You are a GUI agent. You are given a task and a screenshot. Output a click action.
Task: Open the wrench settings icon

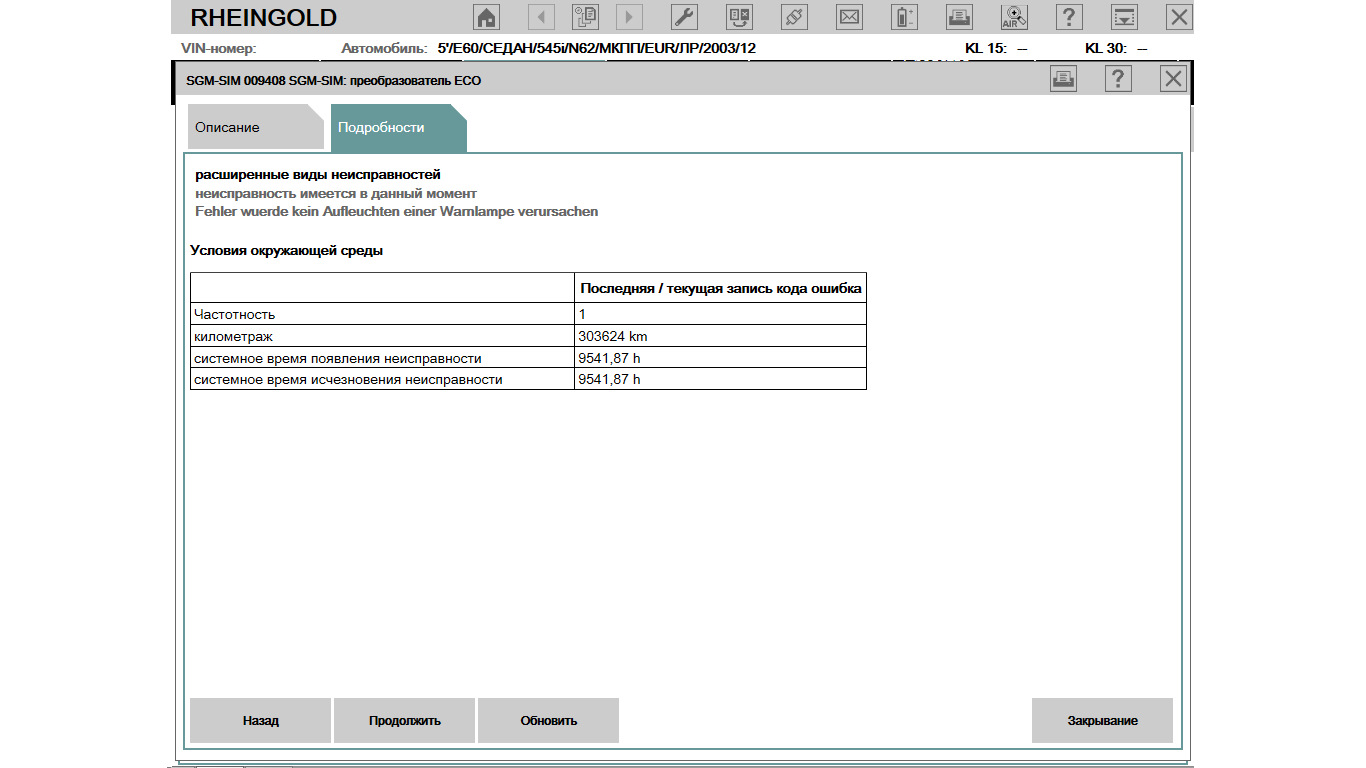(684, 17)
